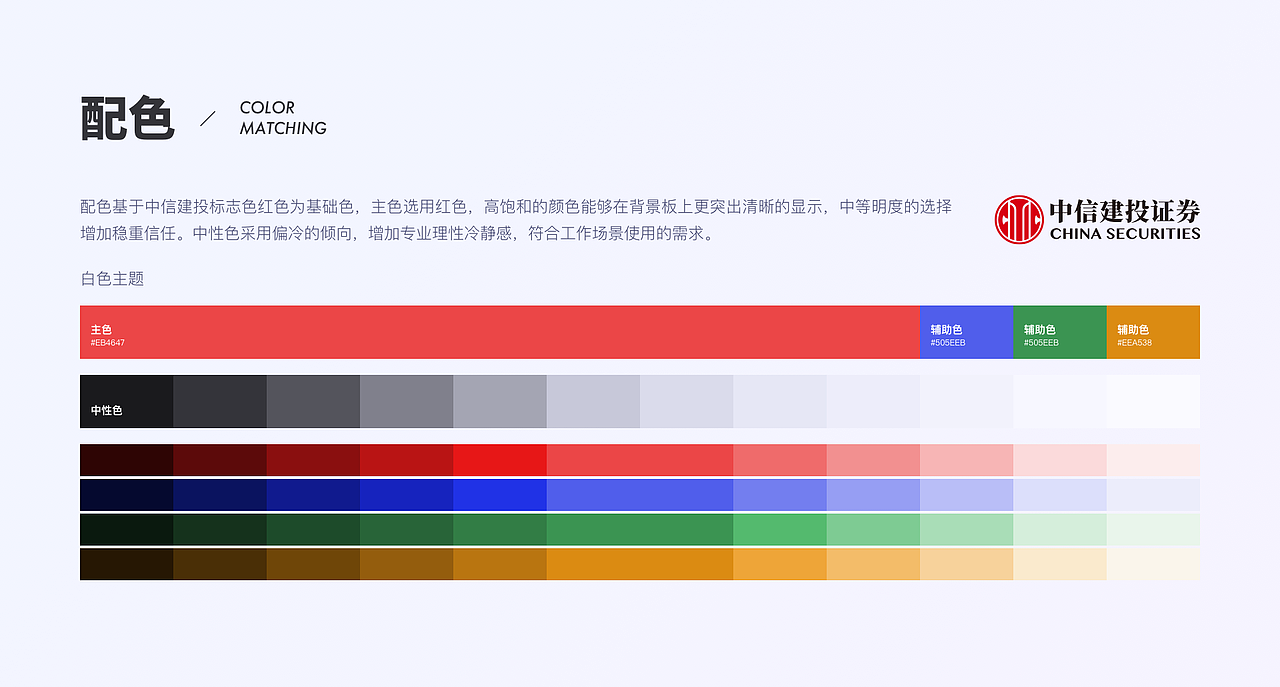Click the blue 辅助色 #505EEB swatch
The width and height of the screenshot is (1280, 687).
[x=966, y=331]
